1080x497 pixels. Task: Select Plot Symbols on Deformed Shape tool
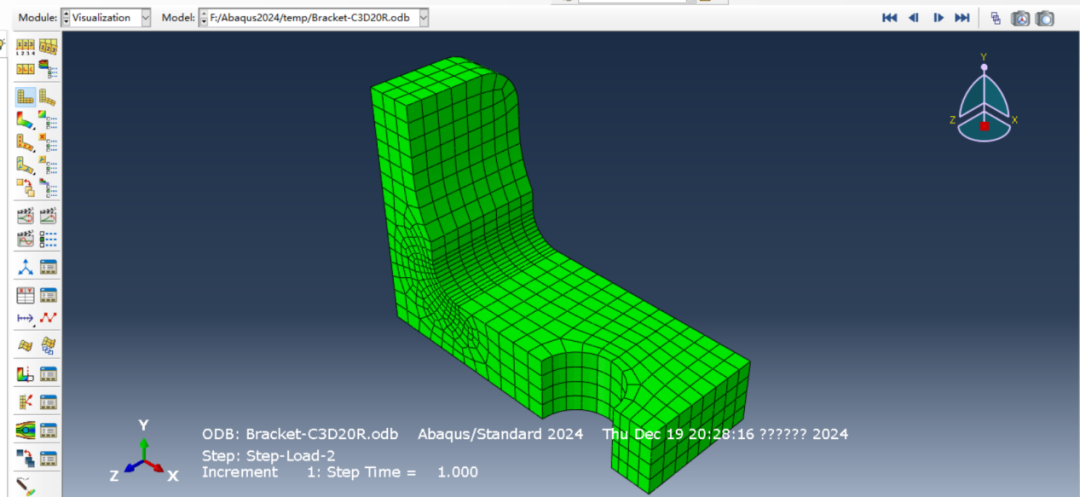[25, 142]
